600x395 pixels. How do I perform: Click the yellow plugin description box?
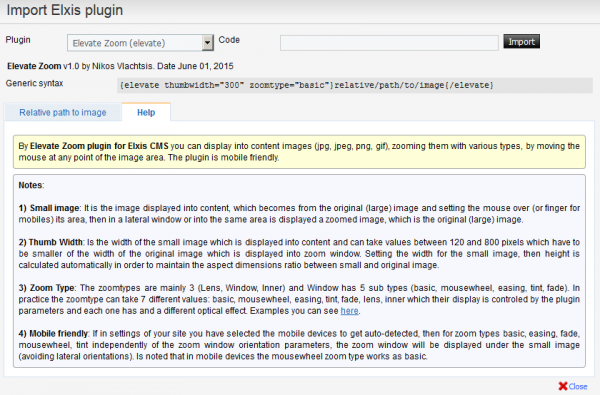(299, 152)
